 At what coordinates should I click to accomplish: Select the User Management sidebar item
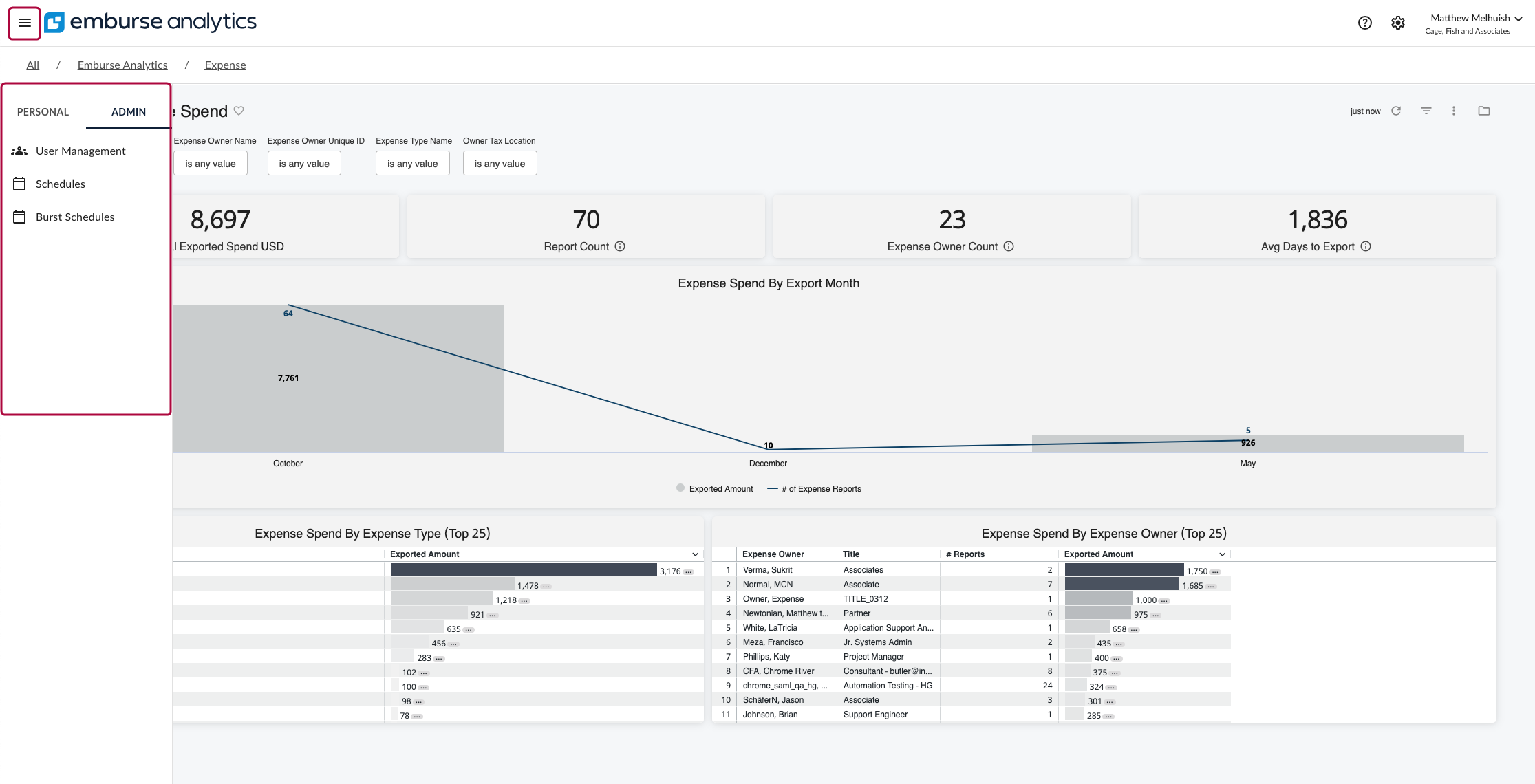click(80, 151)
